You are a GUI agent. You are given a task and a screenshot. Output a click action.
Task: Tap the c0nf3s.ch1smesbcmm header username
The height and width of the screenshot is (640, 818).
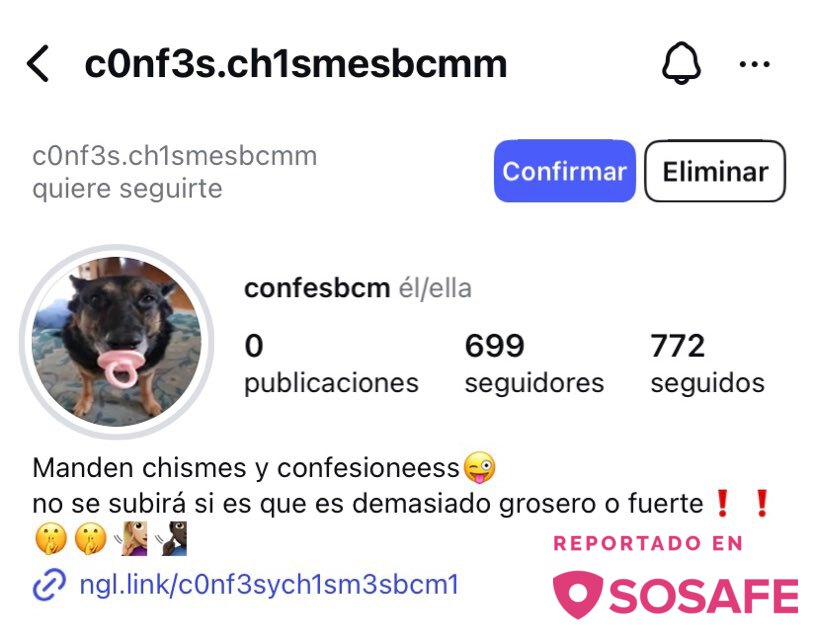coord(296,65)
